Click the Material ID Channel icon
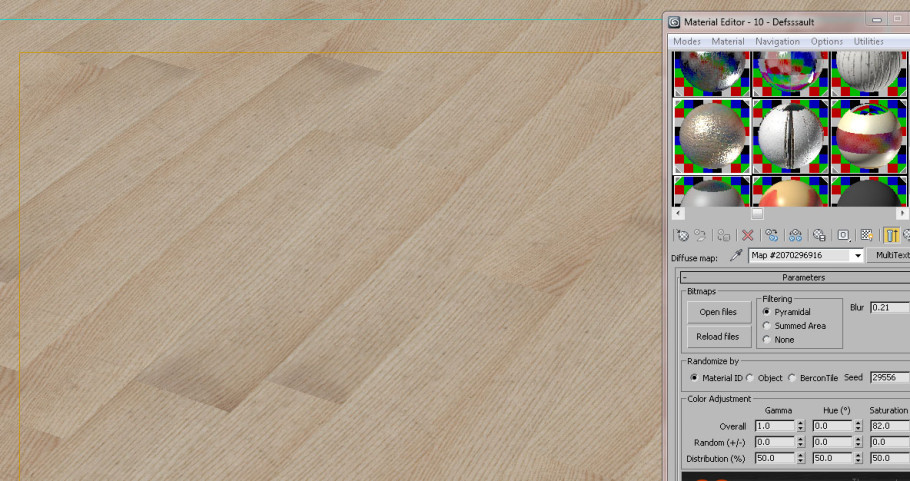Screen dimensions: 910x481 coord(843,235)
